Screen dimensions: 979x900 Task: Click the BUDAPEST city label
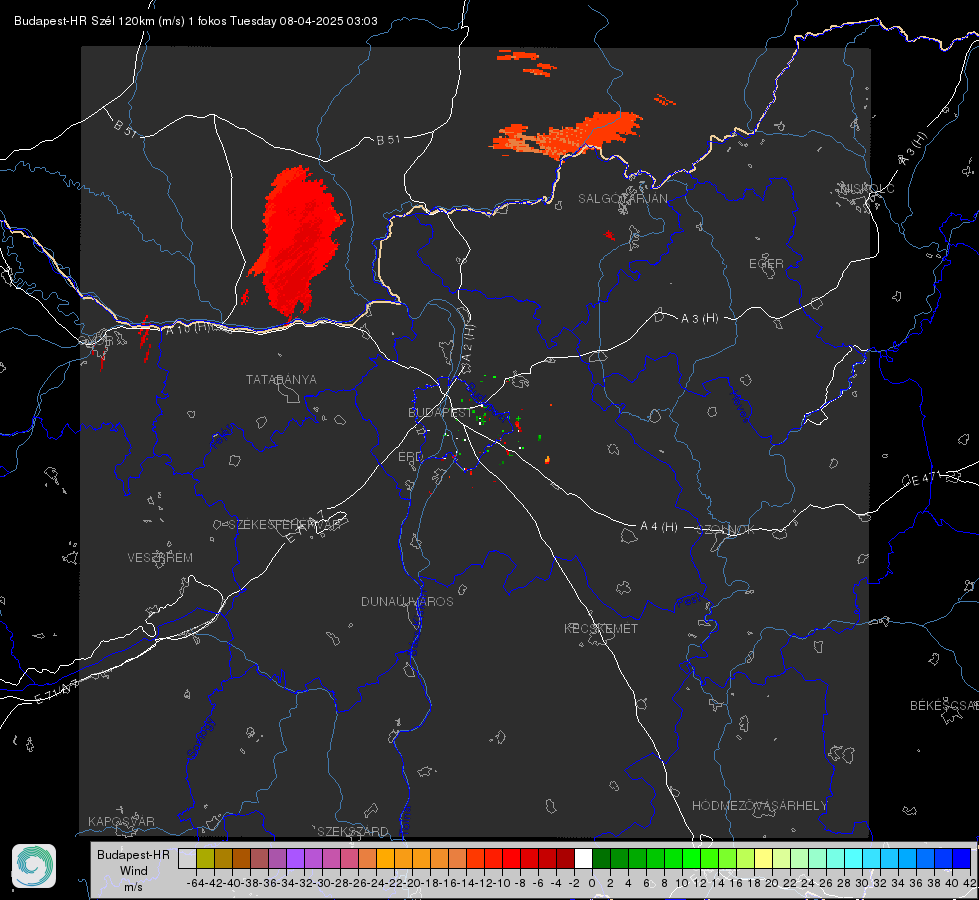[x=440, y=413]
